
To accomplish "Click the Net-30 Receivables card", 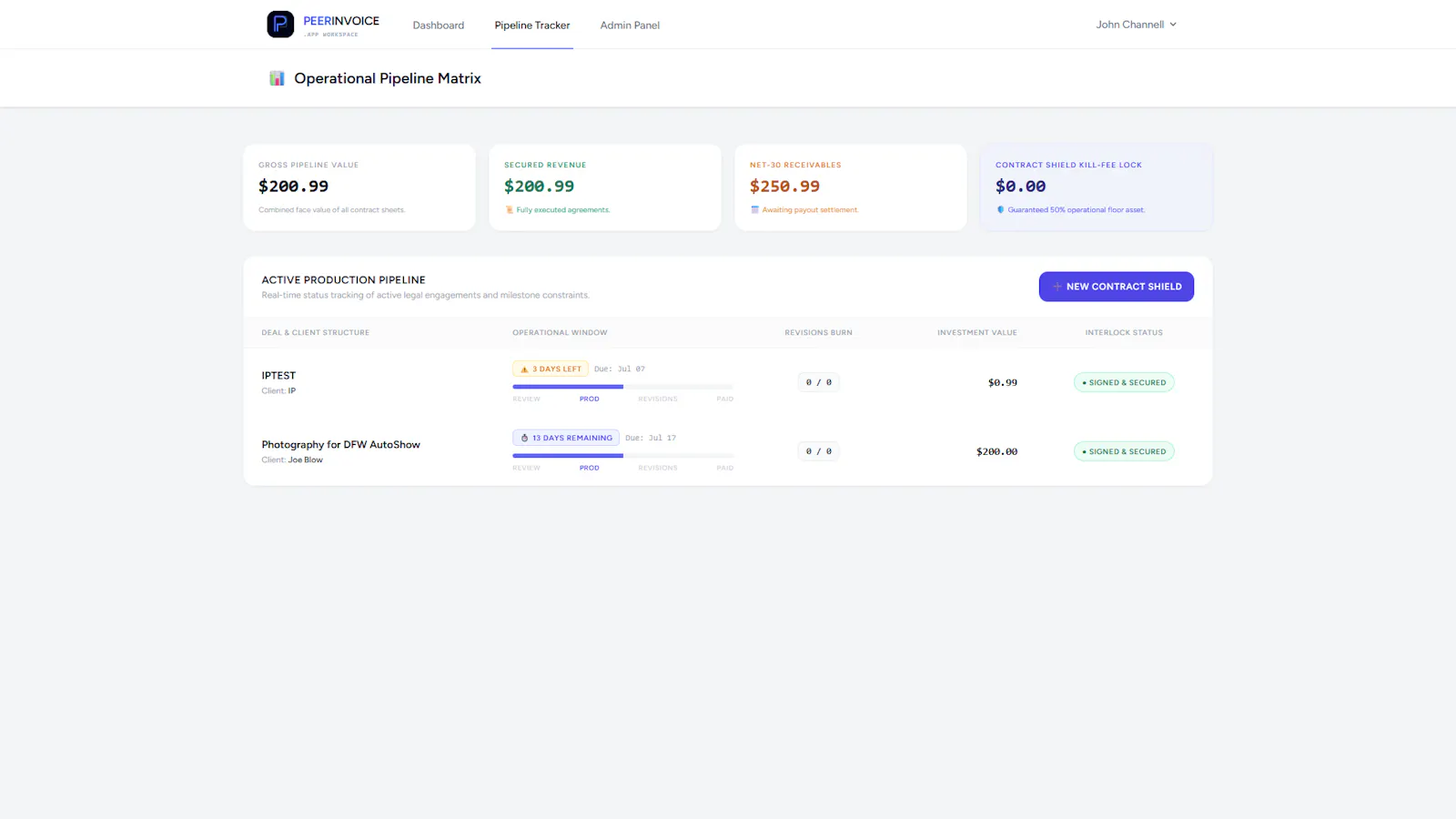I will pyautogui.click(x=851, y=187).
